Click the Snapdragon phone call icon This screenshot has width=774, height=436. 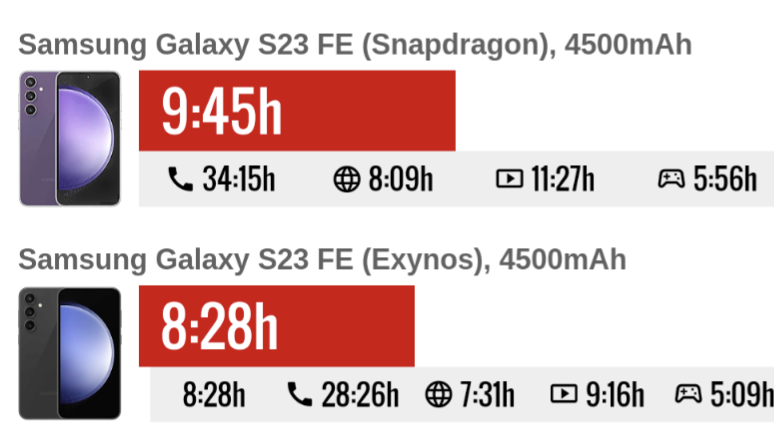click(x=180, y=180)
